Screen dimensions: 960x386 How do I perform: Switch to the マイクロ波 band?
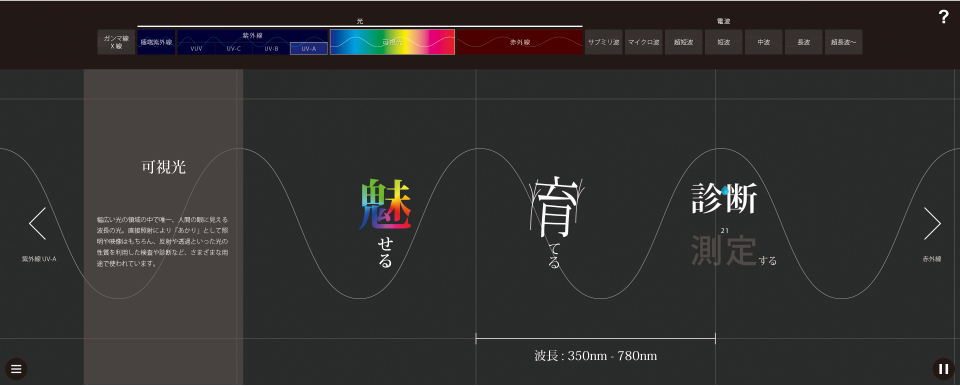[x=643, y=42]
